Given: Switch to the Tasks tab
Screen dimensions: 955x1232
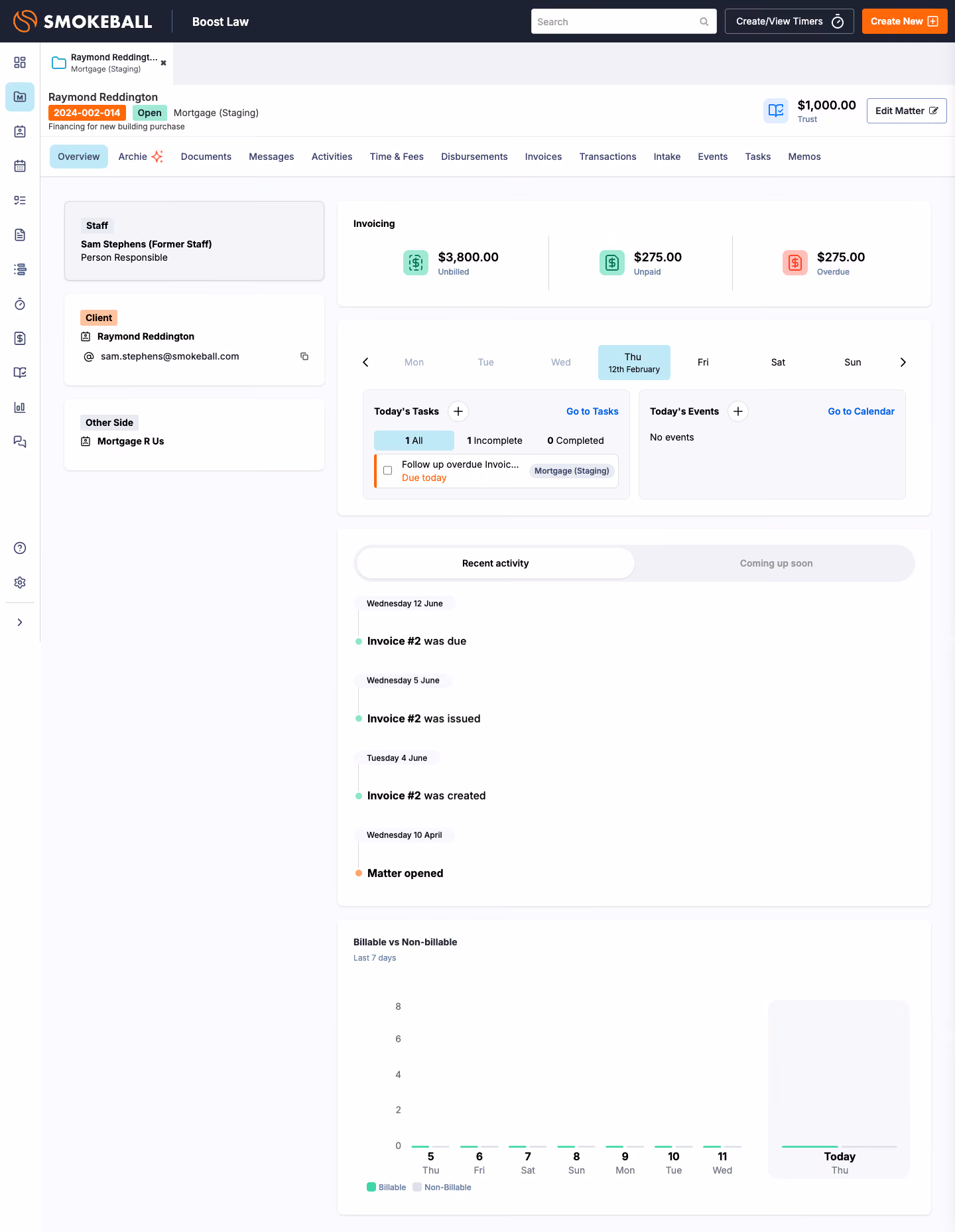Looking at the screenshot, I should coord(758,157).
